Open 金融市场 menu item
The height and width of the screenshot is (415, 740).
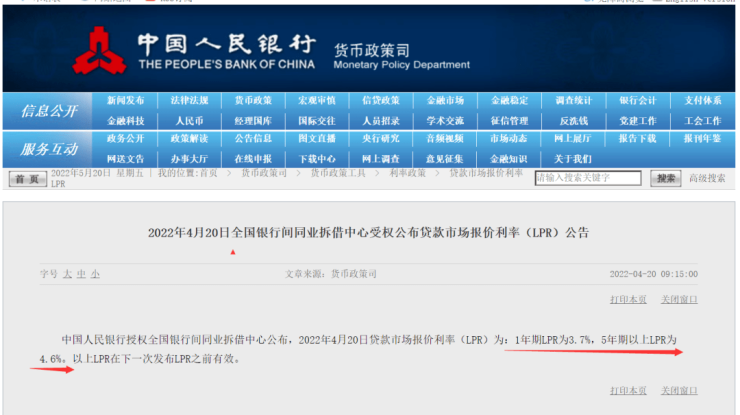coord(445,101)
